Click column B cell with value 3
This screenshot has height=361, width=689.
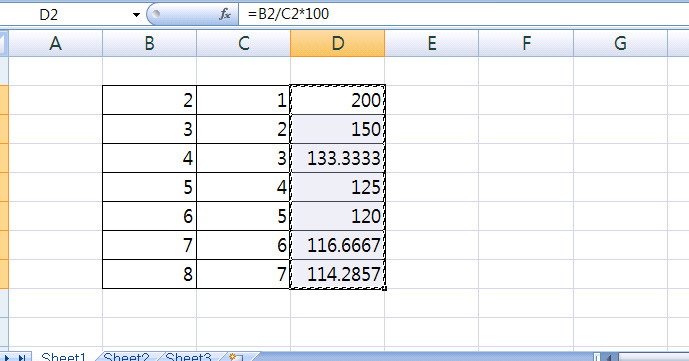(x=149, y=129)
